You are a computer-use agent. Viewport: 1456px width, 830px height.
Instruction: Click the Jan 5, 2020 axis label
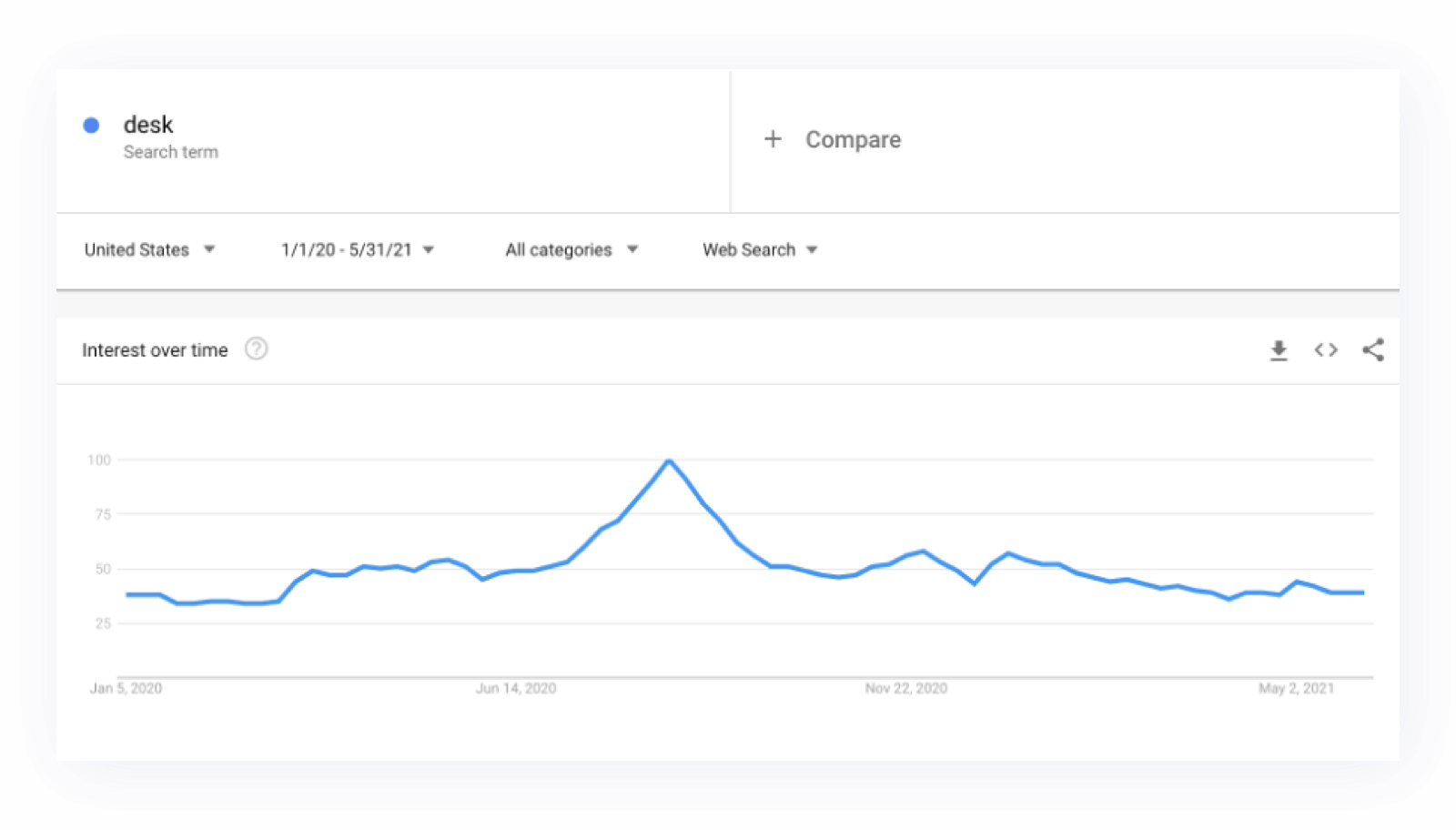pyautogui.click(x=126, y=688)
